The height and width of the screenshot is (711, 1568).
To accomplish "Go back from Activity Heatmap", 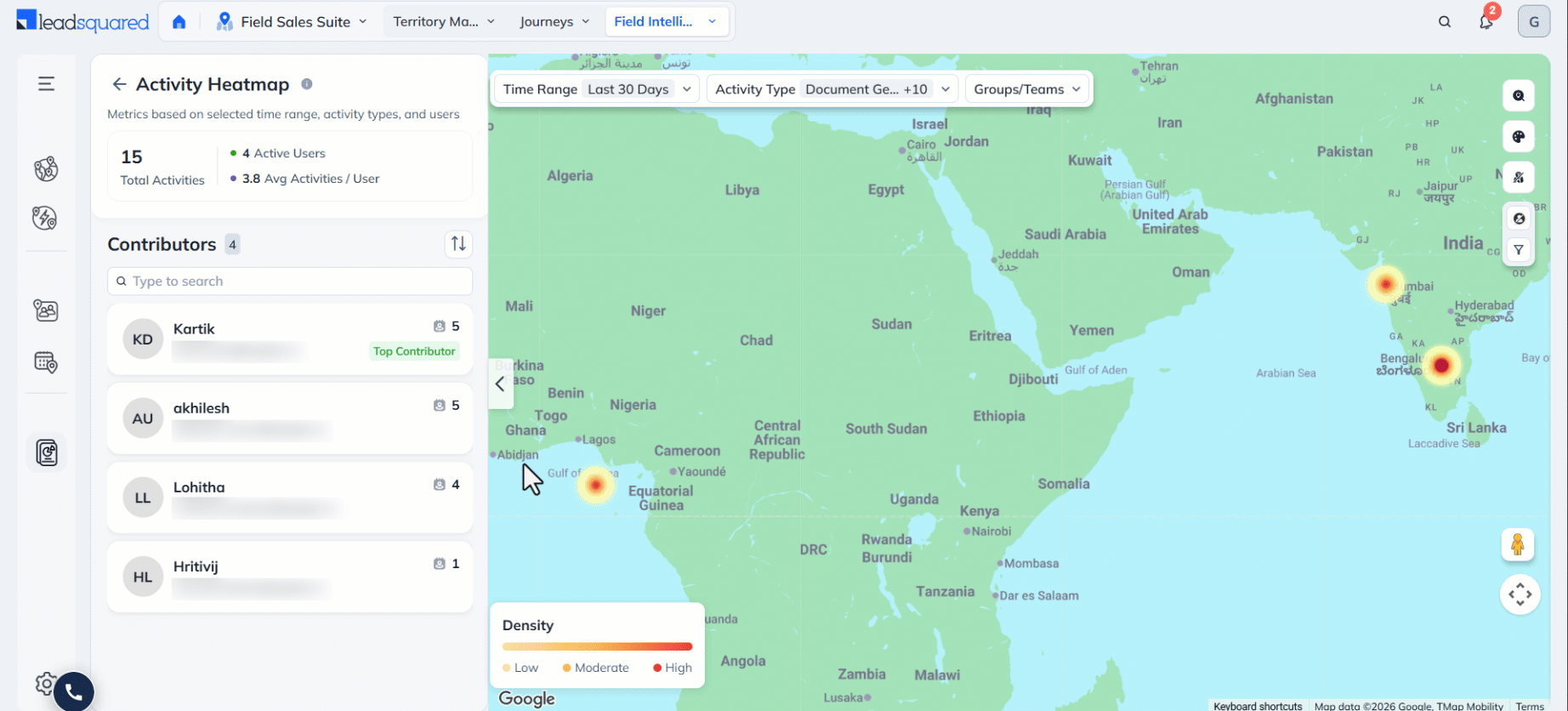I will click(x=119, y=84).
